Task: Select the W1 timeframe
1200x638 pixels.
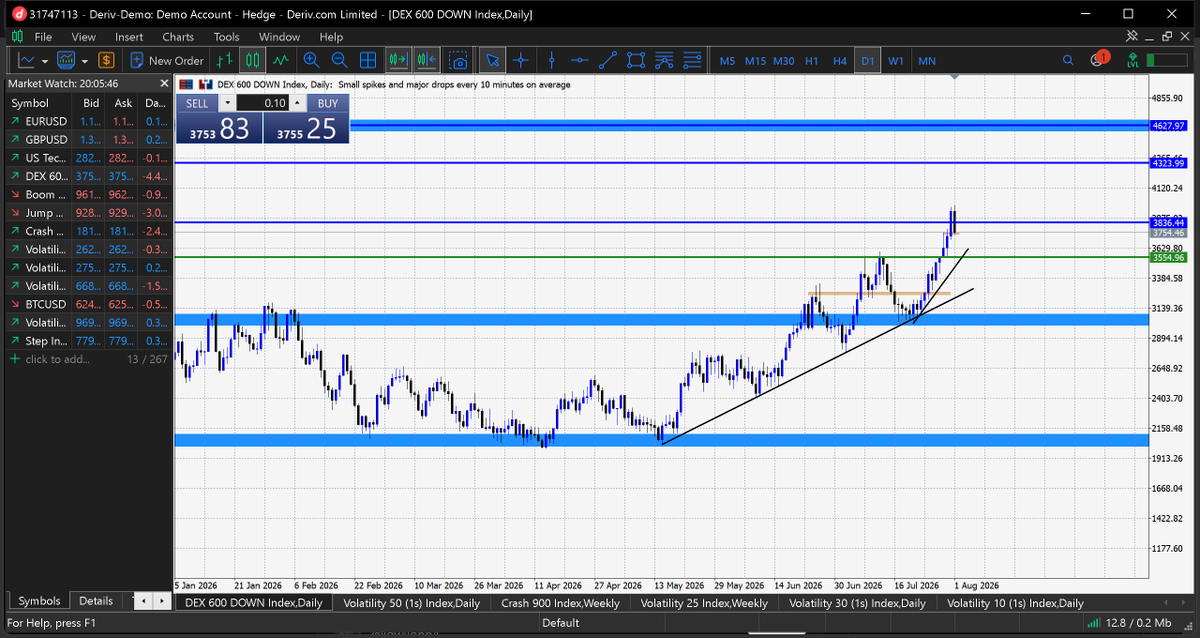Action: pyautogui.click(x=896, y=61)
